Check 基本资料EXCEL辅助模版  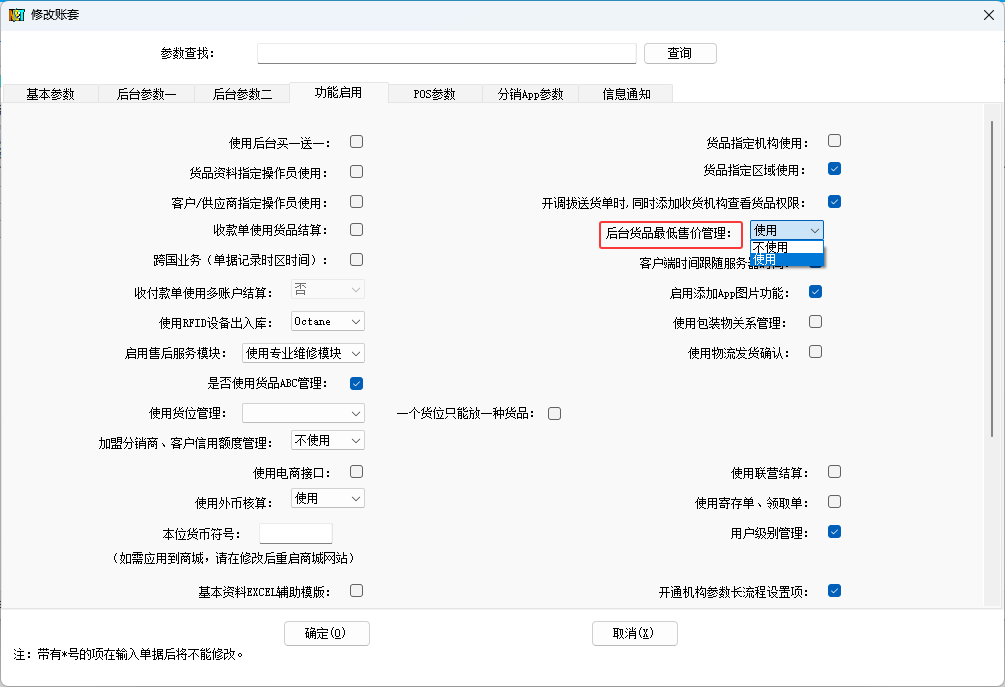[x=356, y=591]
